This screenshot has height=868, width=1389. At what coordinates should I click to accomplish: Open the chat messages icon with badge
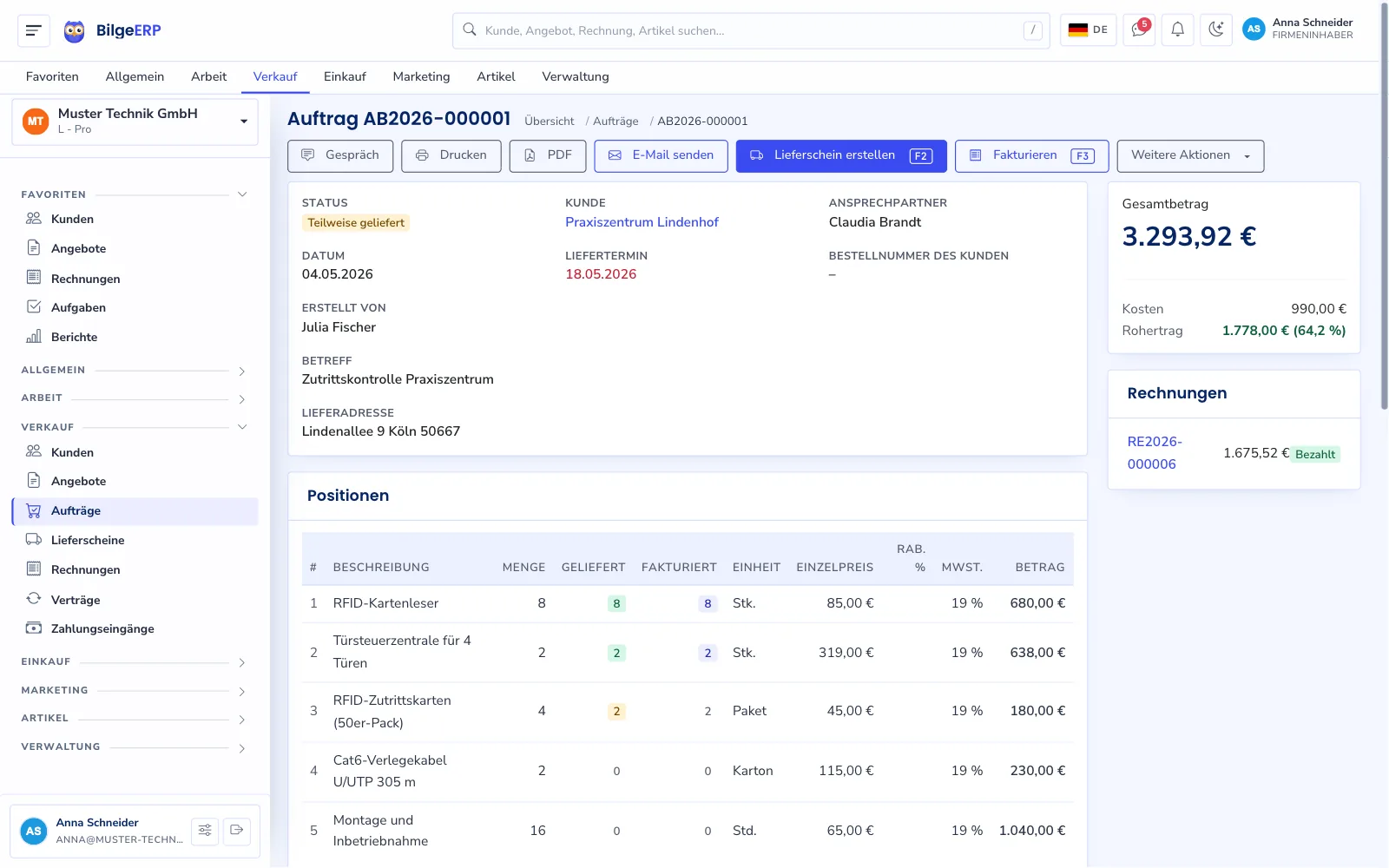click(1138, 30)
